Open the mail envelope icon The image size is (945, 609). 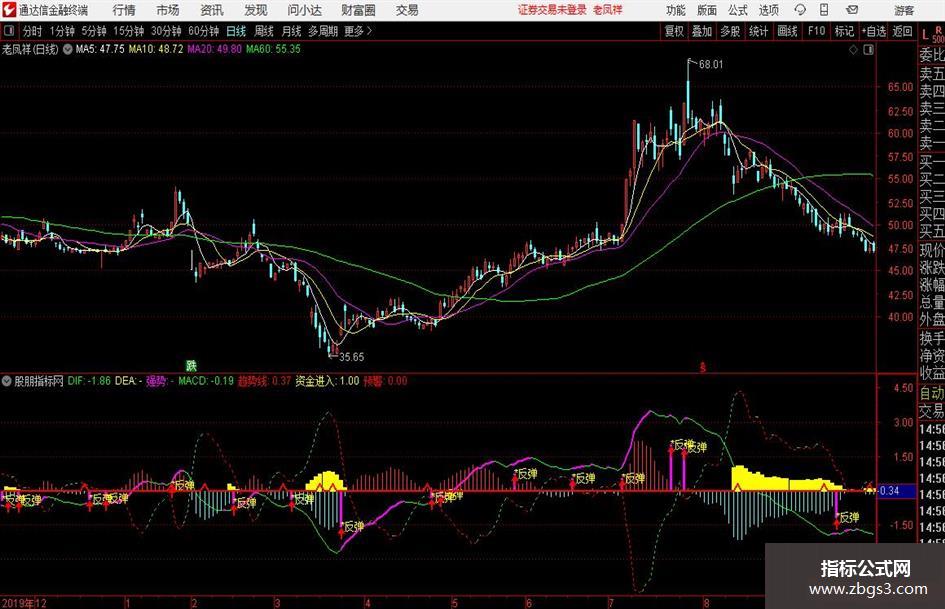point(852,10)
